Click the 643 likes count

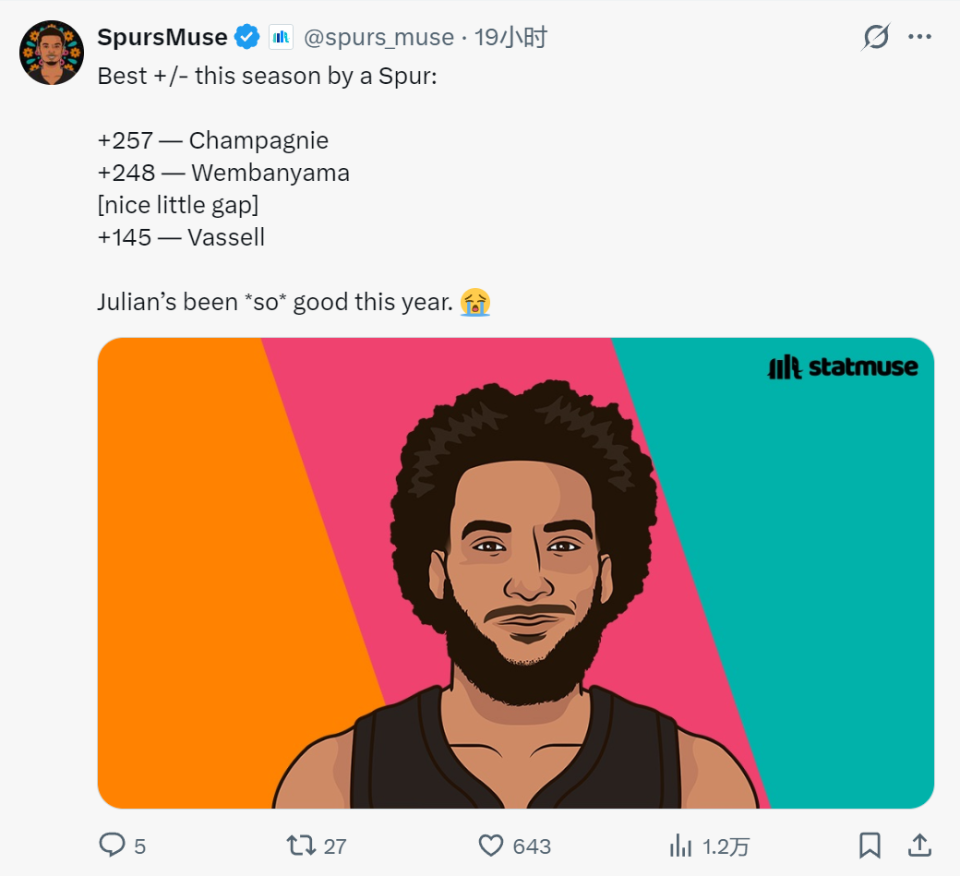point(532,847)
